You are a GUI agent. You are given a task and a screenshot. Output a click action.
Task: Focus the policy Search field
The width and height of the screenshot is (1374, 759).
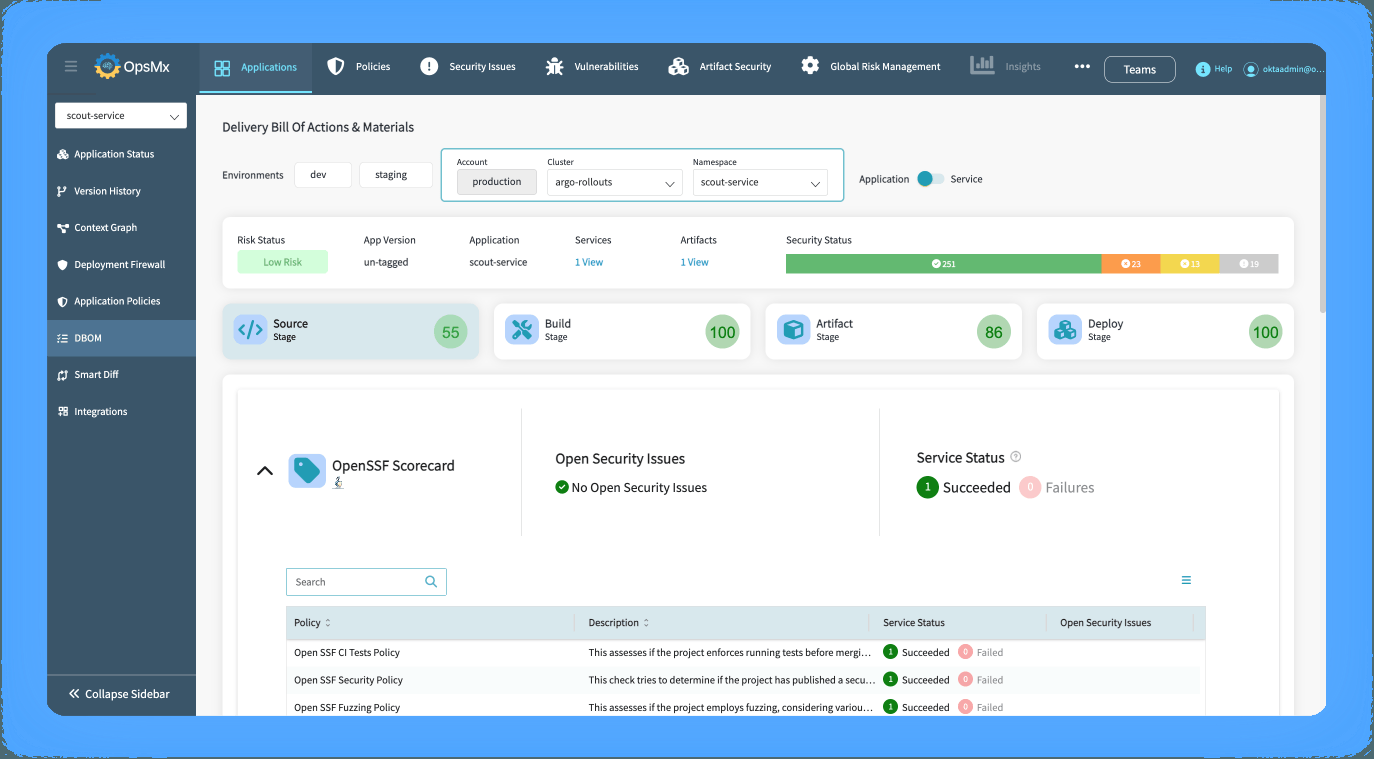click(x=366, y=582)
